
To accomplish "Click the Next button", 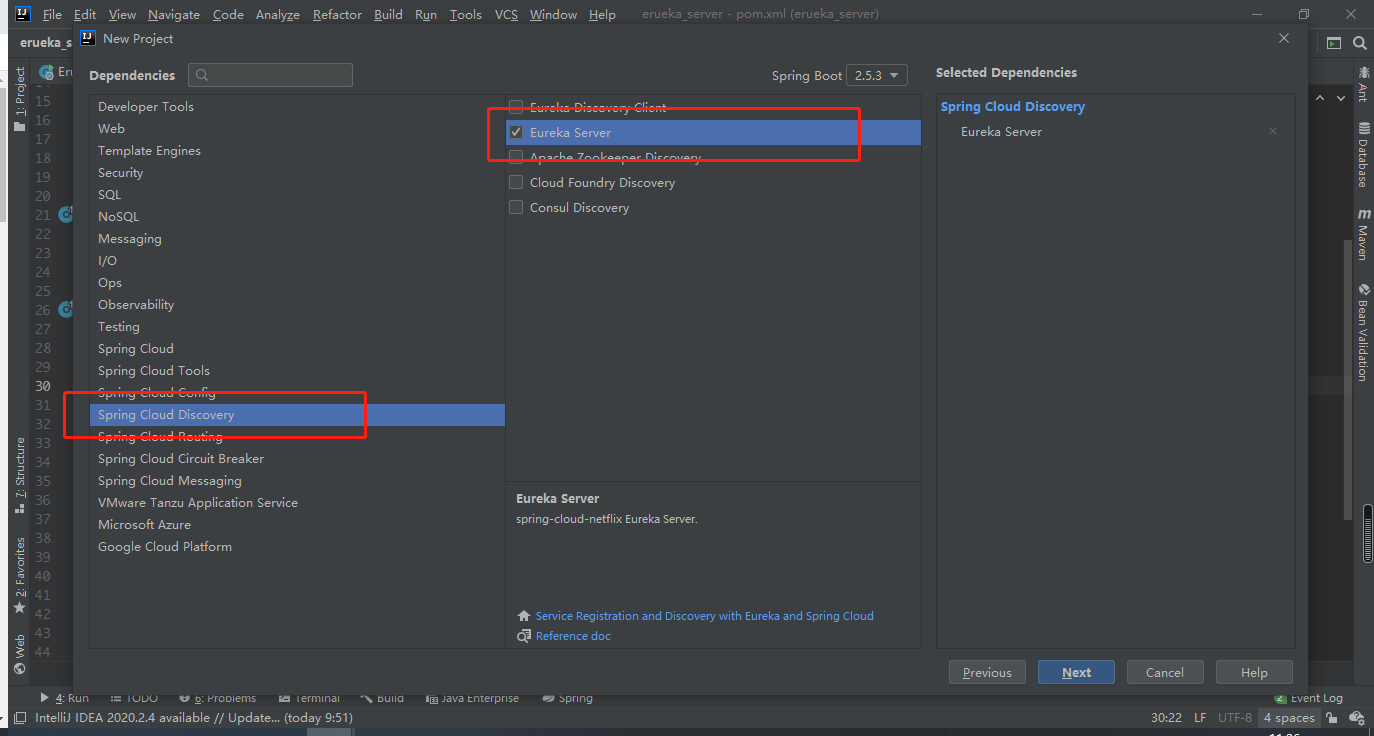I will (1076, 672).
